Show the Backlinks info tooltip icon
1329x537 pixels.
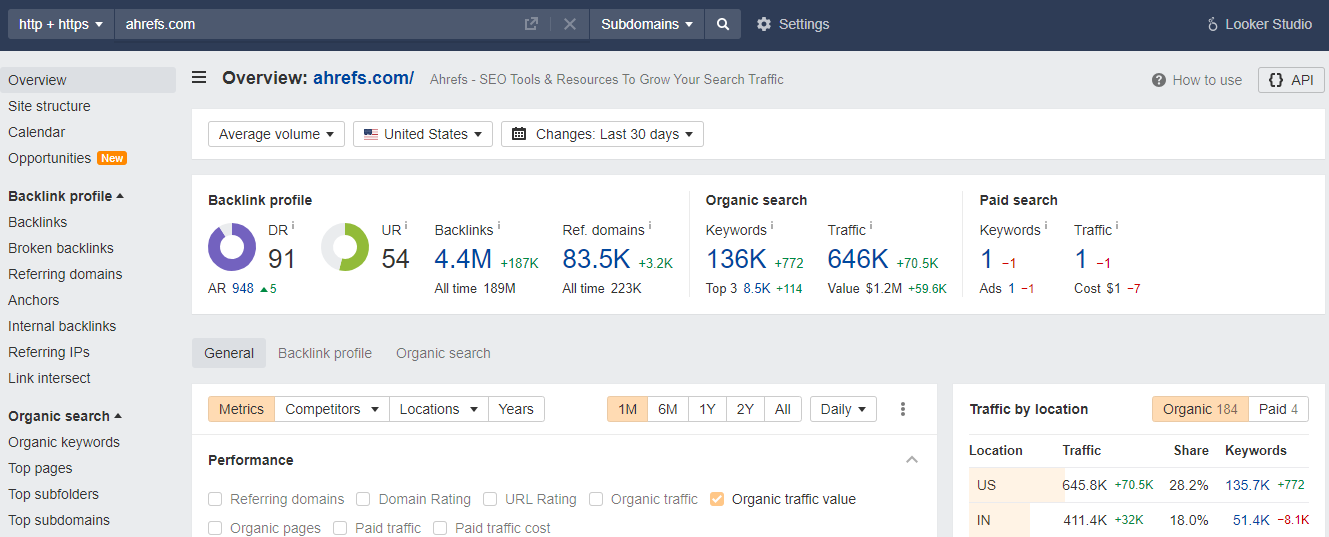499,226
